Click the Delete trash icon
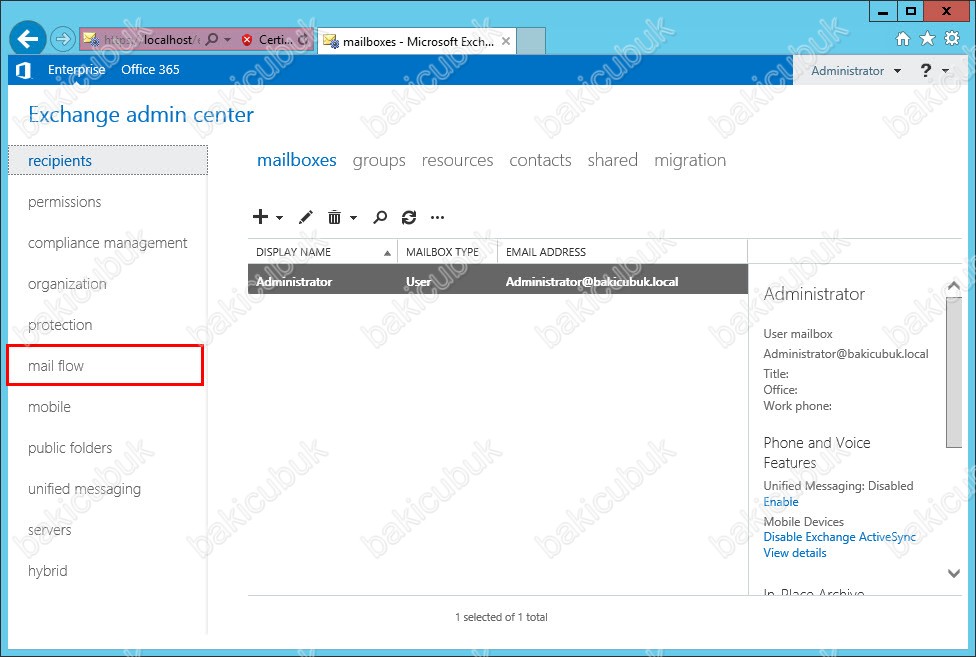Image resolution: width=976 pixels, height=657 pixels. coord(334,217)
